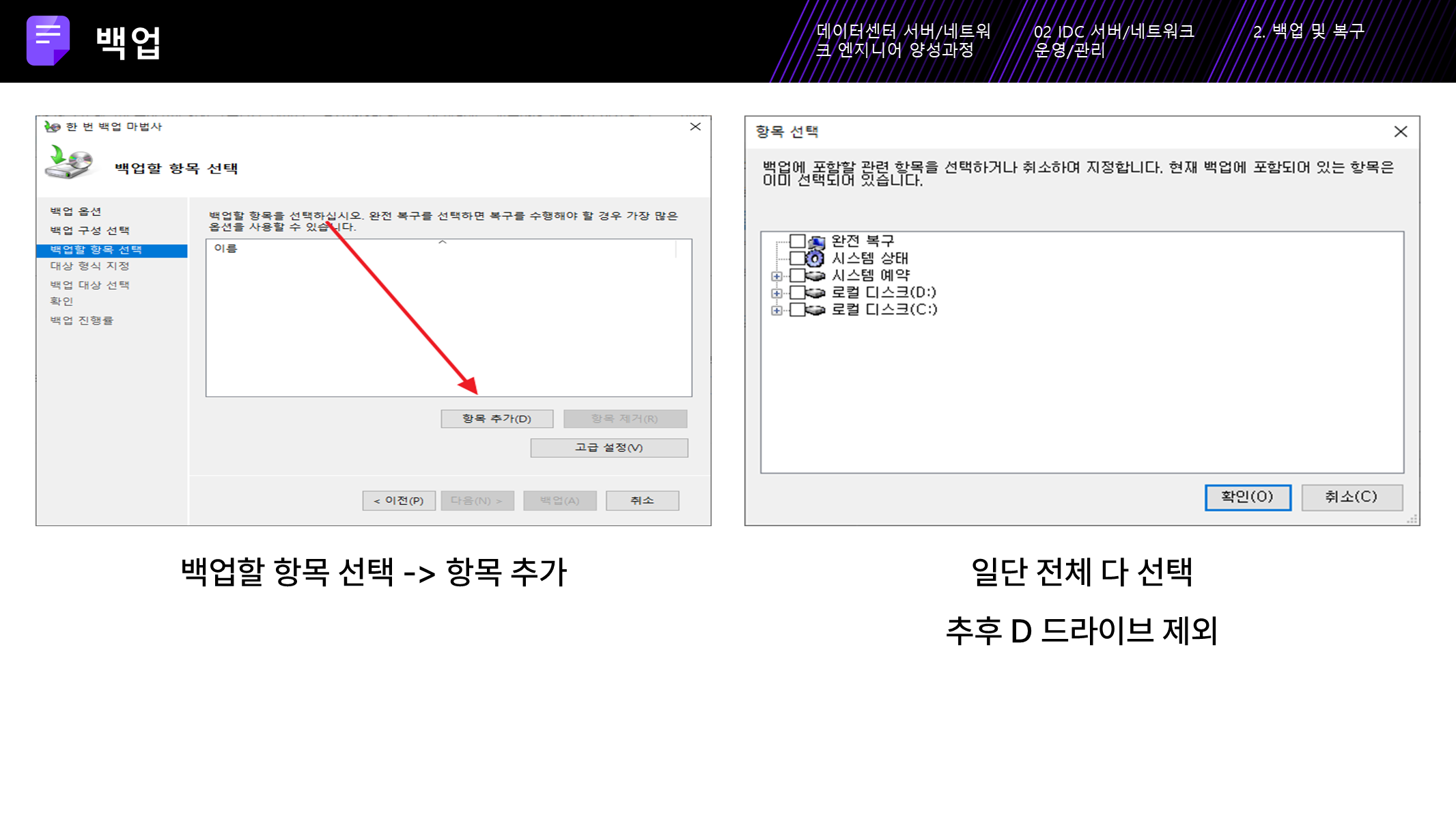
Task: Click the 이름 column header
Action: point(226,248)
